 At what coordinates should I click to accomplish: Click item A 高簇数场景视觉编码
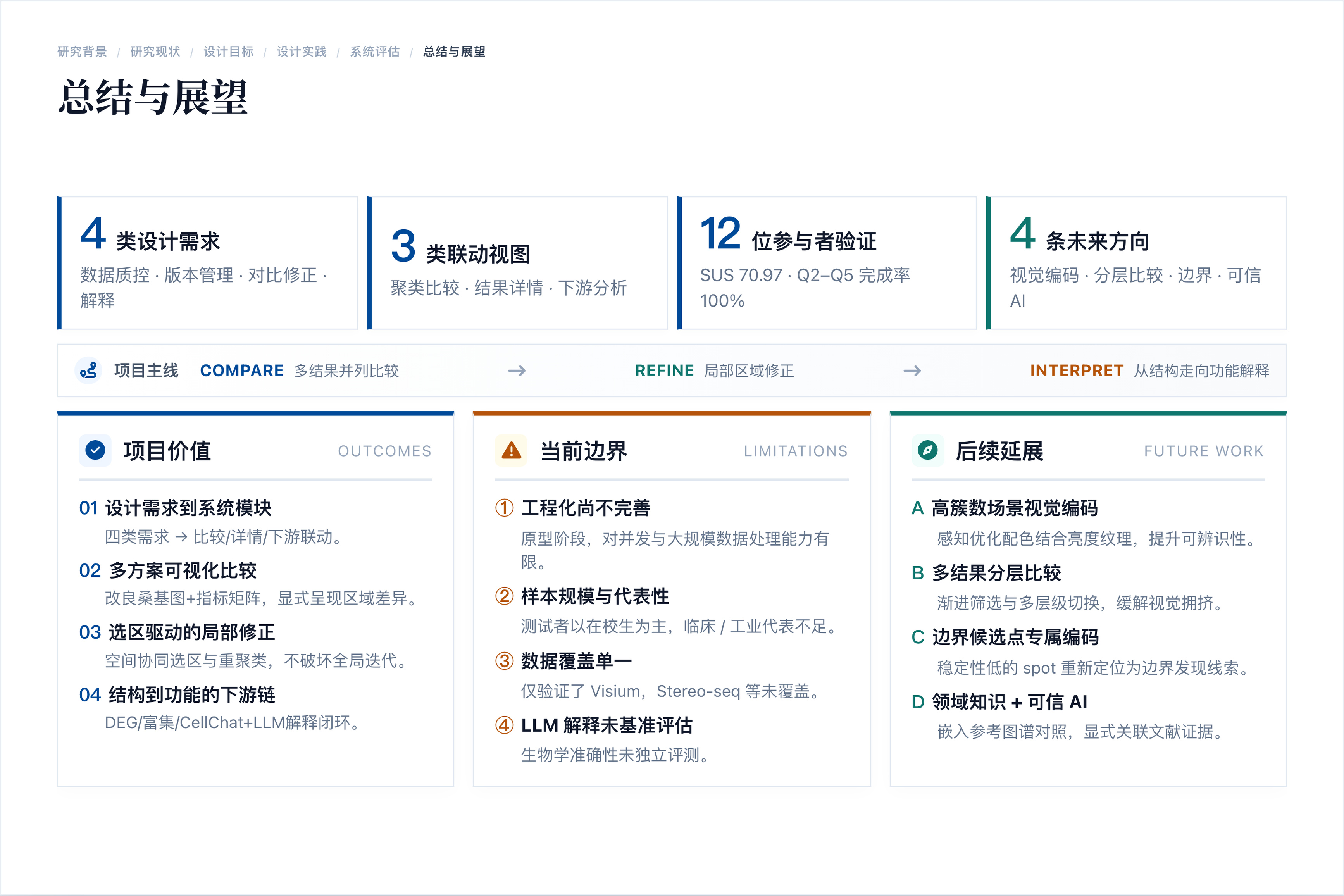1005,507
